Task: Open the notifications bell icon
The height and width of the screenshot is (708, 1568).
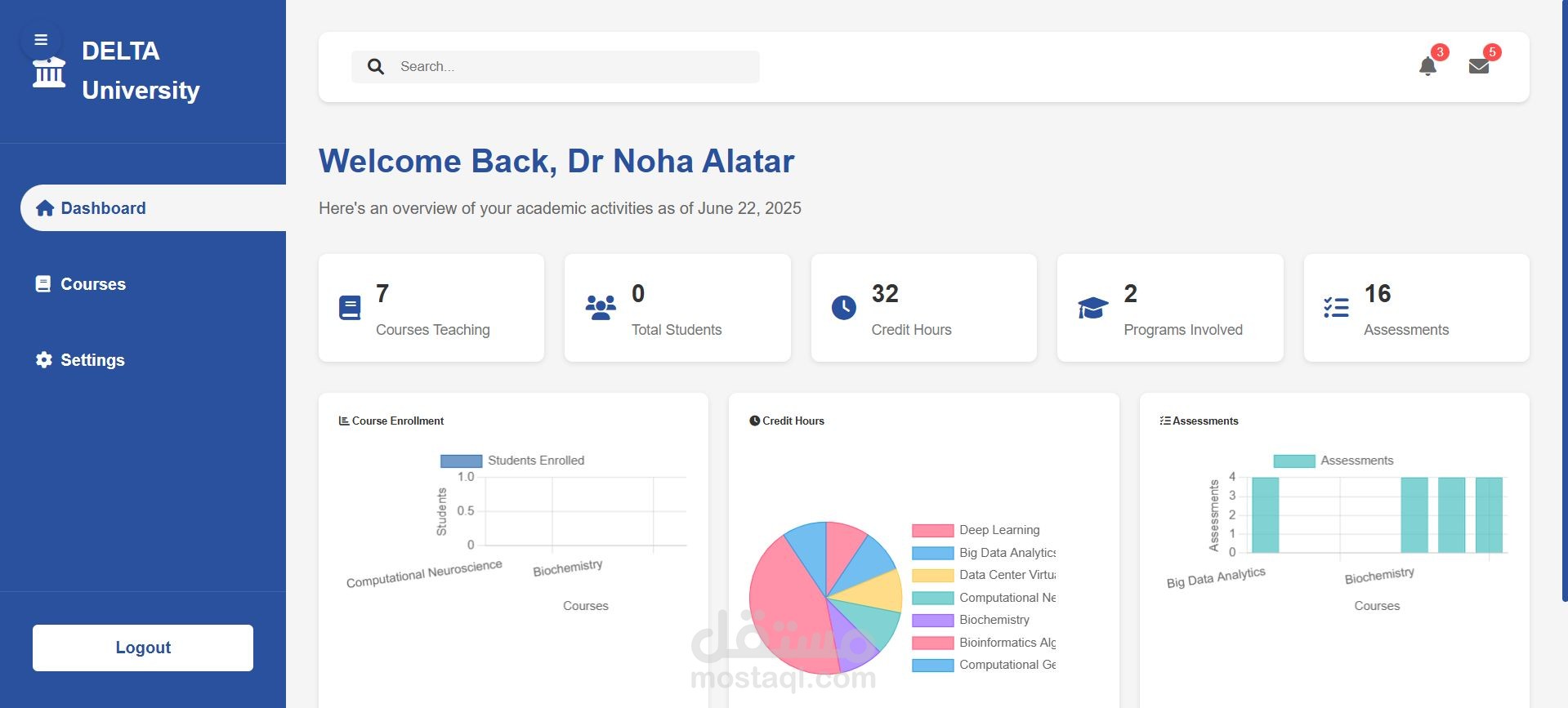Action: pyautogui.click(x=1427, y=66)
